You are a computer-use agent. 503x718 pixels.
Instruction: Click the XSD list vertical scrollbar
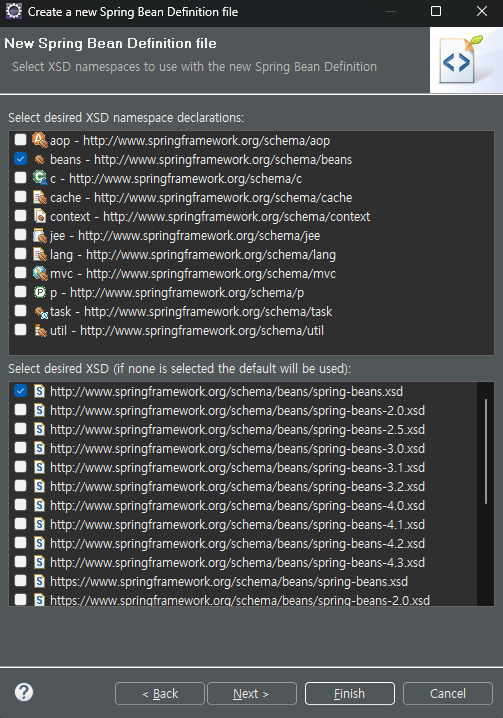pos(486,451)
